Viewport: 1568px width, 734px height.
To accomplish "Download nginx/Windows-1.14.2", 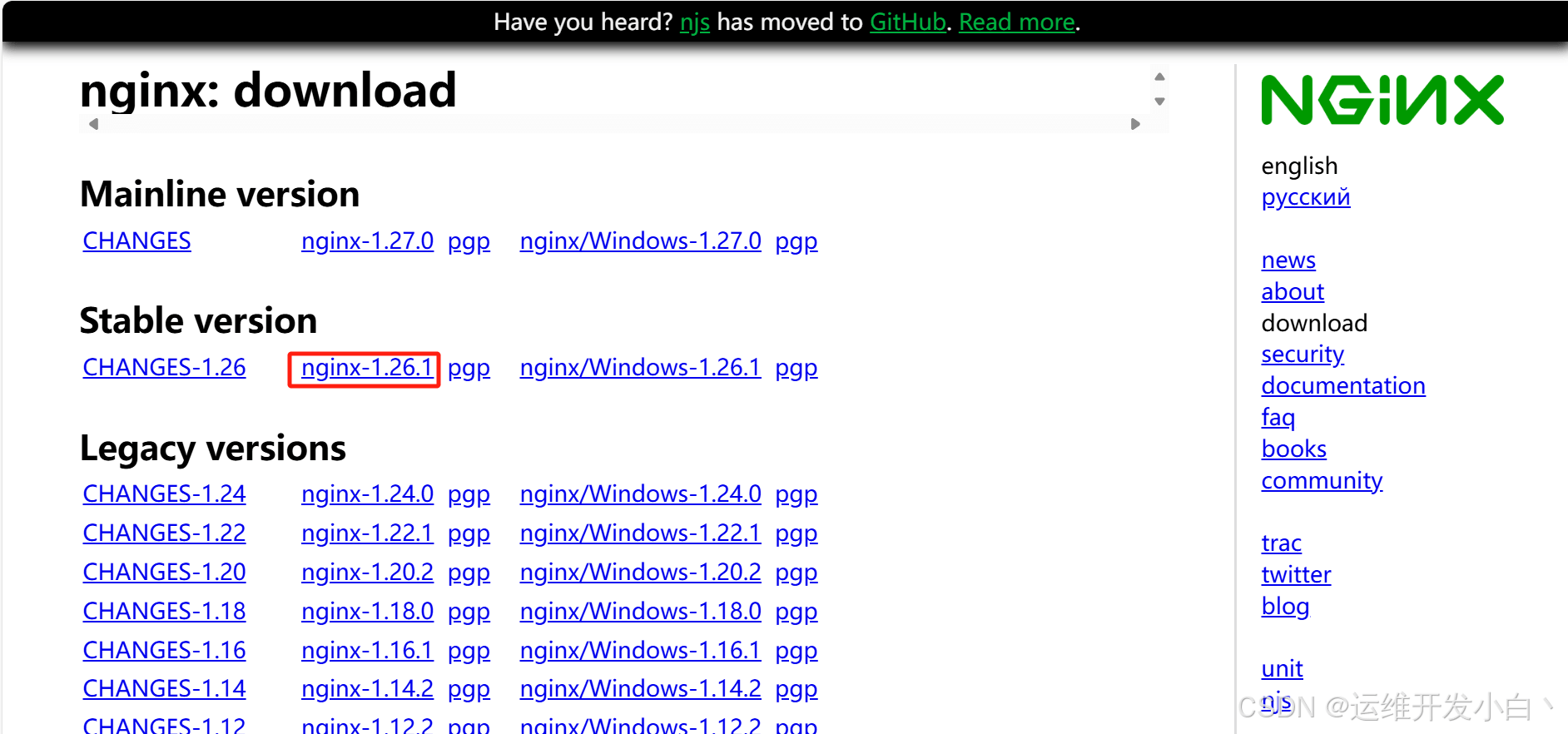I will point(640,688).
